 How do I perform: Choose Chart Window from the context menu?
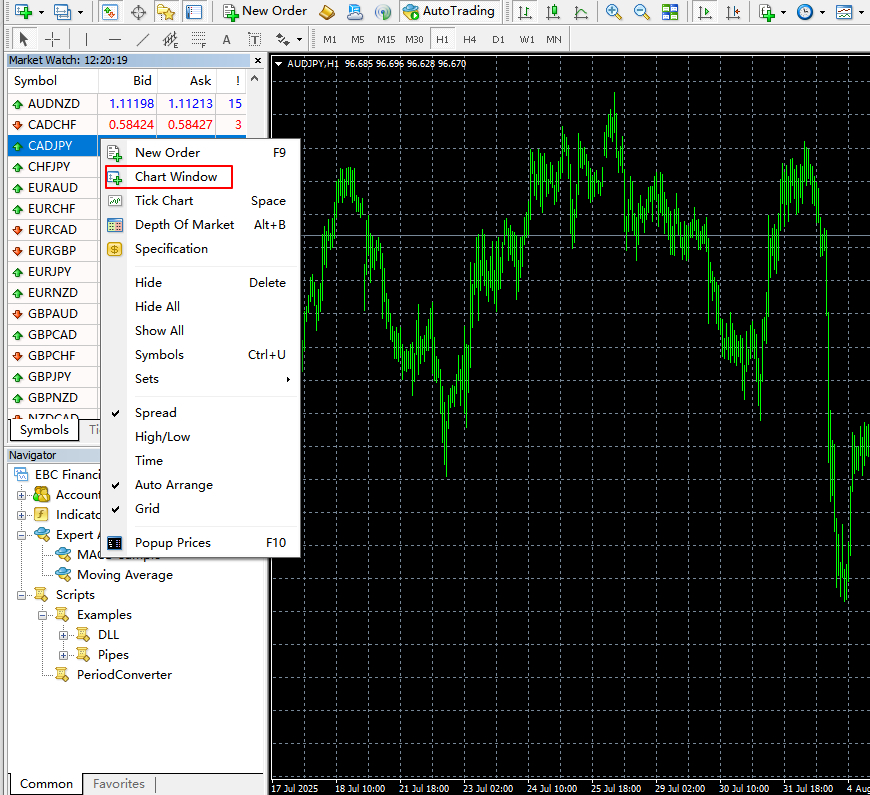[x=176, y=177]
